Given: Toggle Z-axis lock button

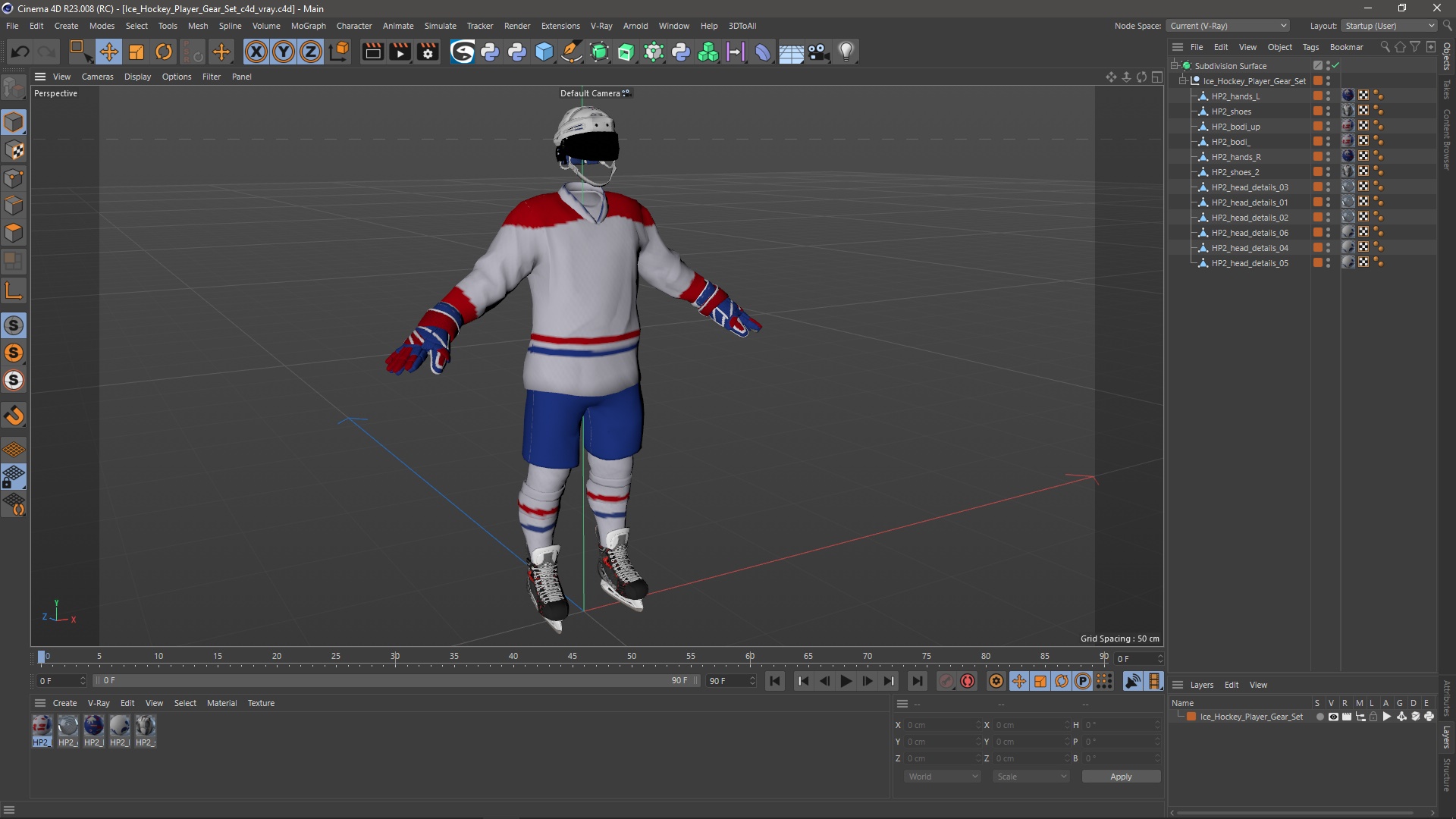Looking at the screenshot, I should point(311,52).
